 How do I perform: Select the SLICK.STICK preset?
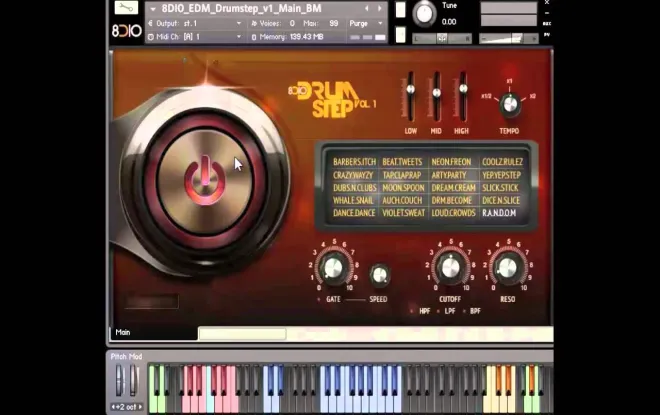[500, 188]
